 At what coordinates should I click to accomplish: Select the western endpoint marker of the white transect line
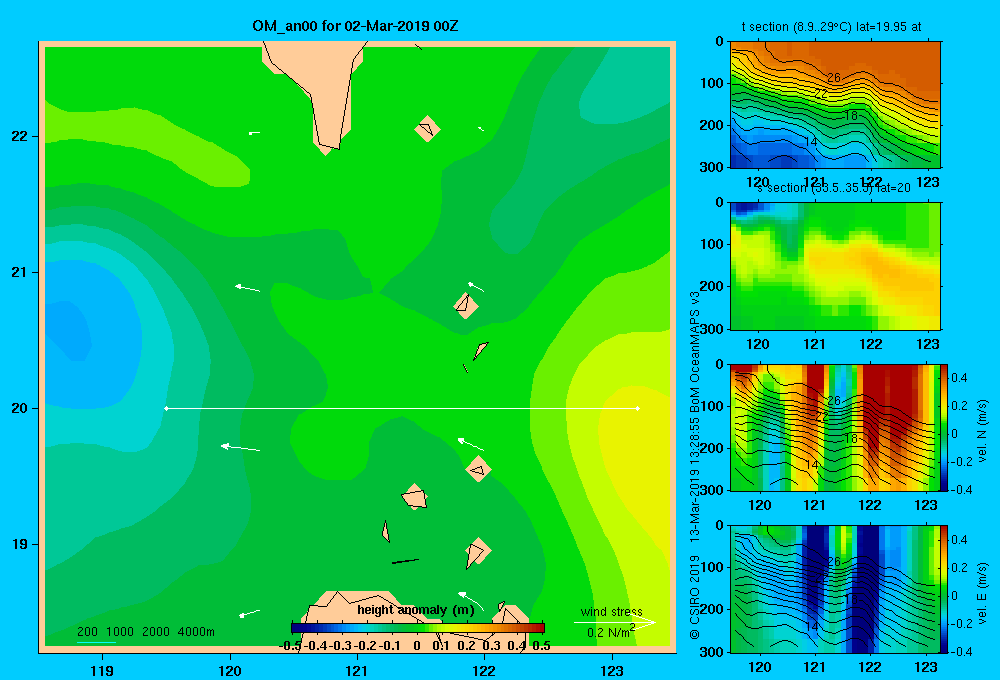pyautogui.click(x=166, y=408)
